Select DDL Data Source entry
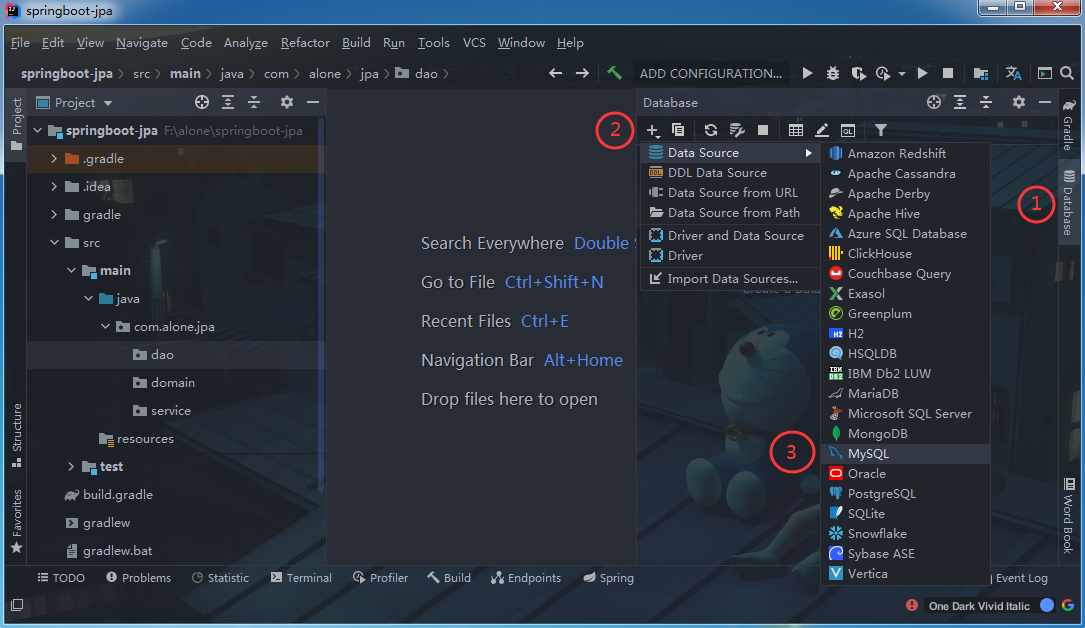 click(x=730, y=172)
